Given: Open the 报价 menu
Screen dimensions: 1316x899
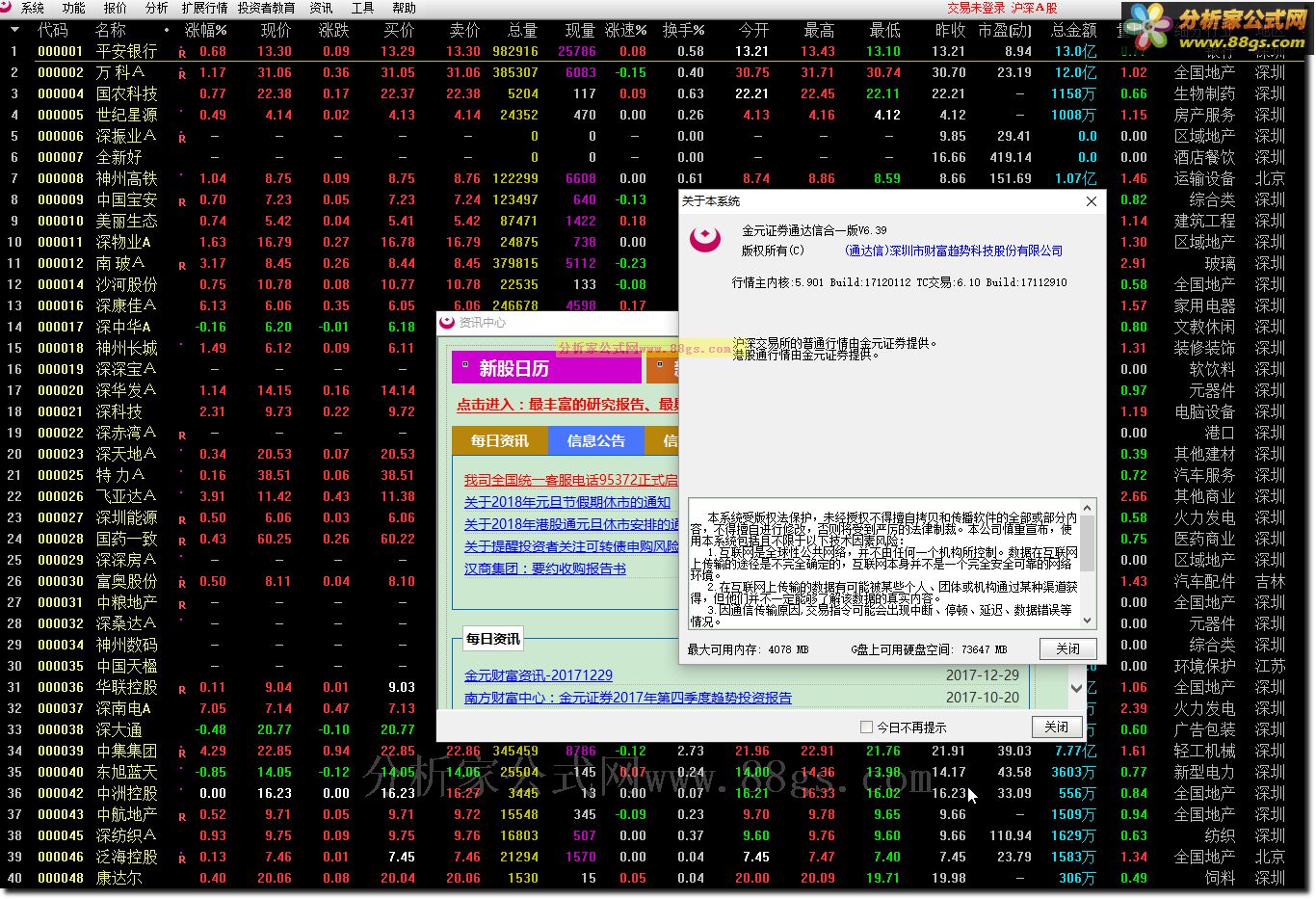Looking at the screenshot, I should click(116, 8).
